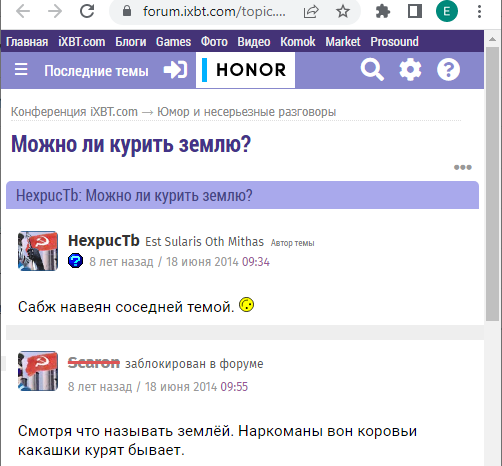
Task: Open Games in the top menu
Action: [x=173, y=42]
